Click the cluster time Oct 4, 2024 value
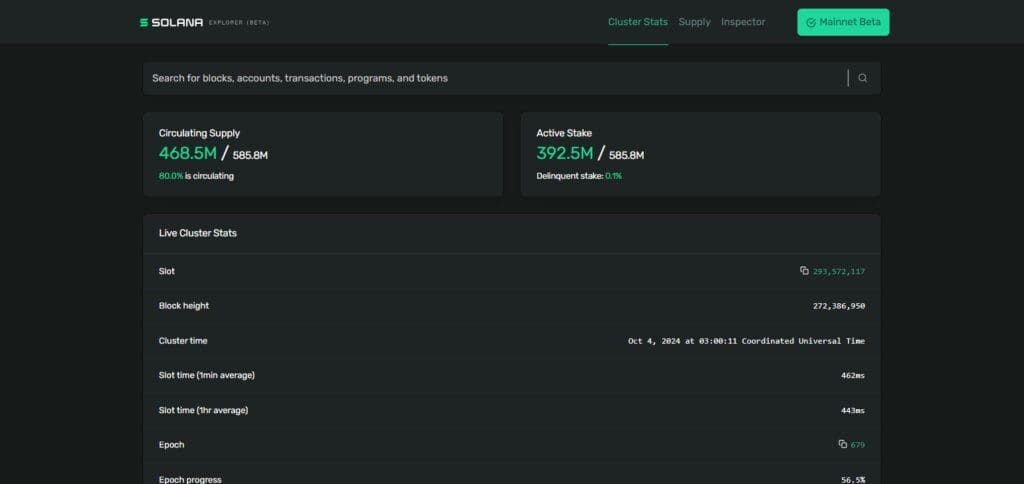Screen dimensions: 1024x484 click(746, 341)
